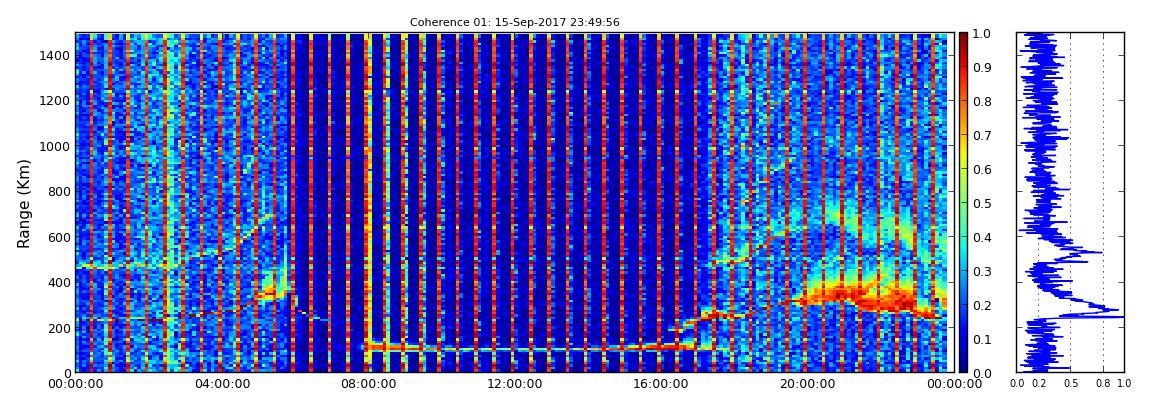Click the 04:00:00 time axis label

point(221,384)
